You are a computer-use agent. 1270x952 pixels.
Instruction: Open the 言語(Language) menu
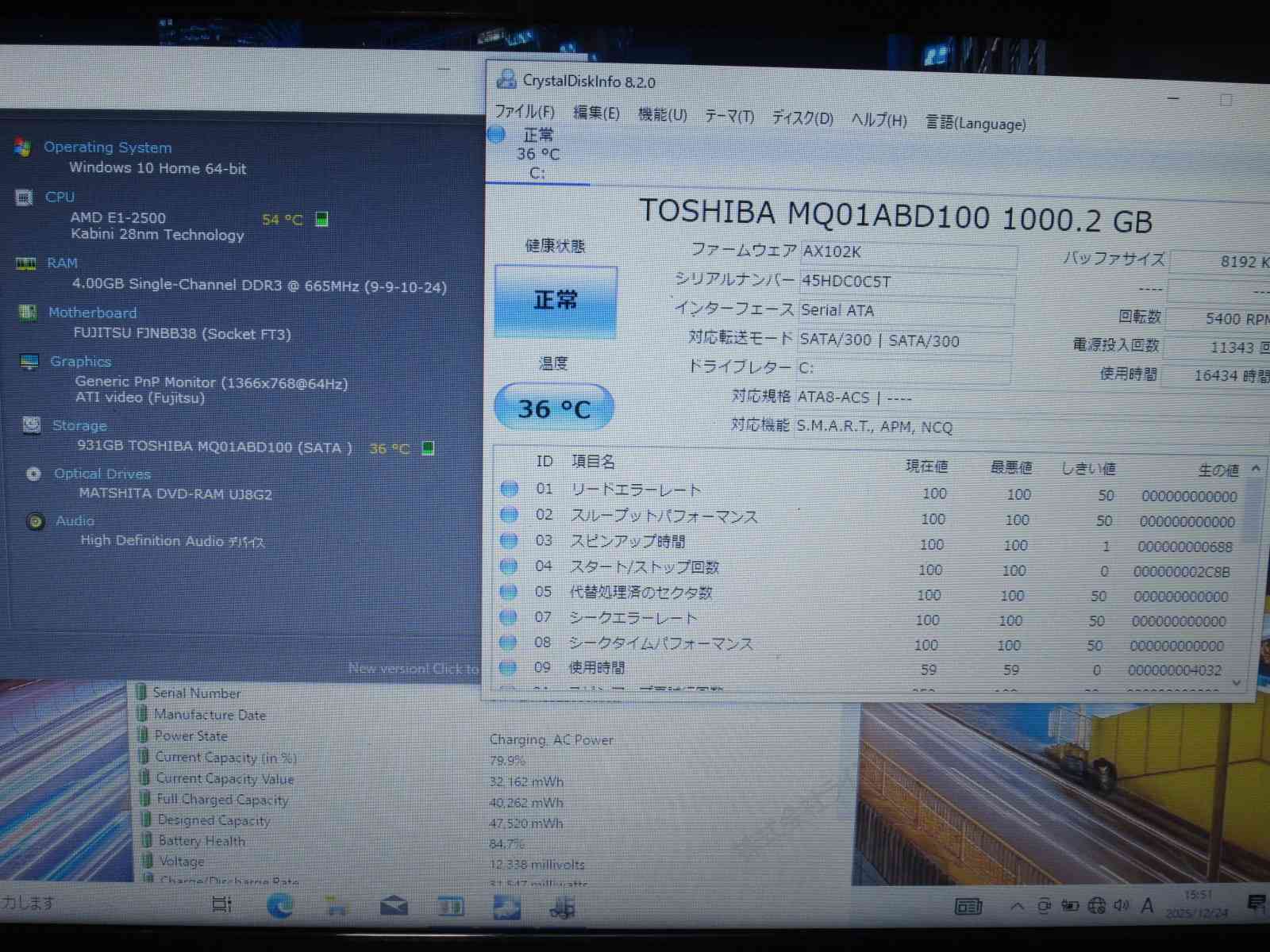(976, 124)
